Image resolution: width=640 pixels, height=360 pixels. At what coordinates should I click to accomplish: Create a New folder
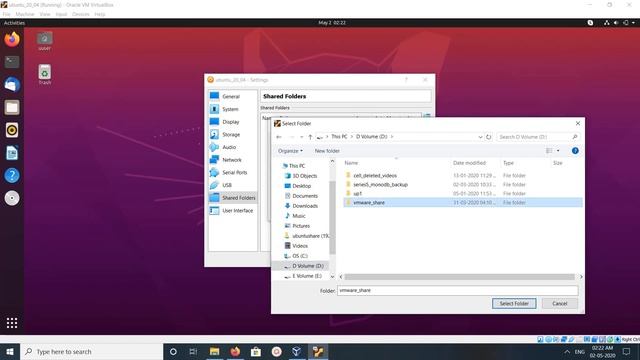pos(327,151)
